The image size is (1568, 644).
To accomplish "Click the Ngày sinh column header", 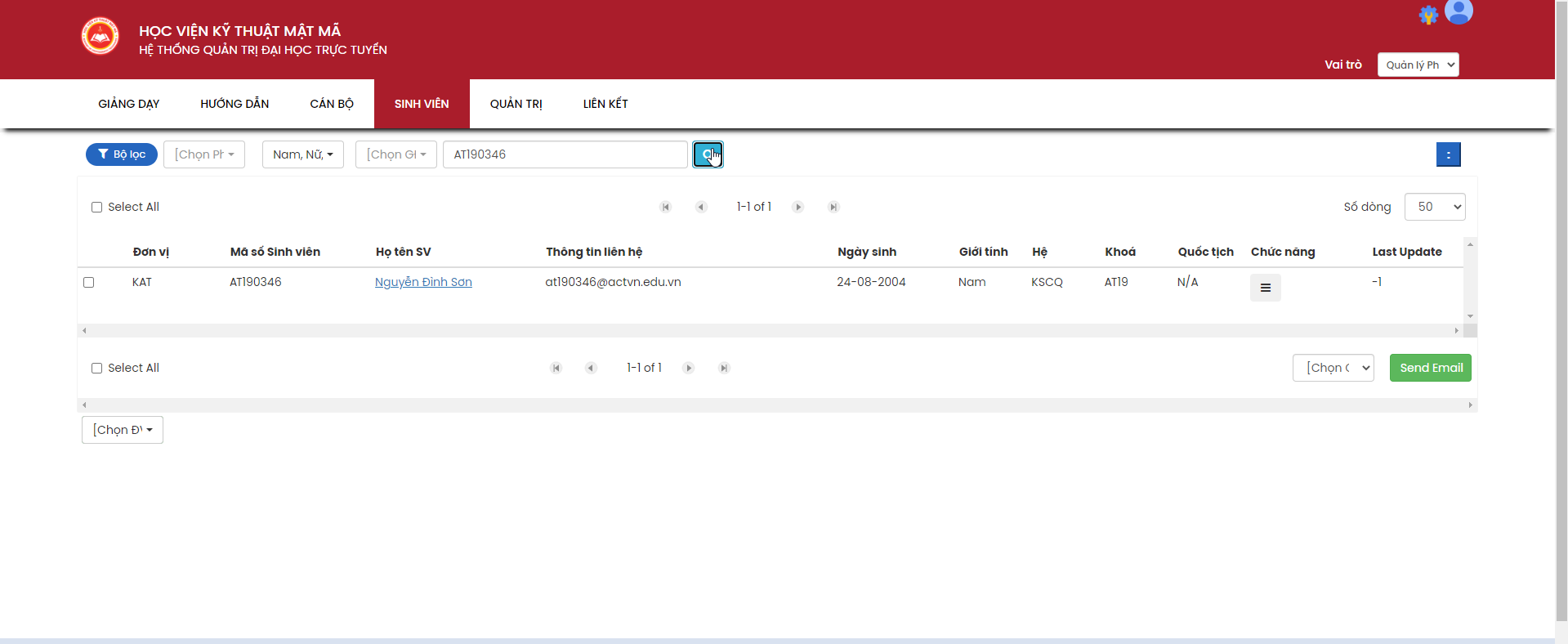I will 867,252.
